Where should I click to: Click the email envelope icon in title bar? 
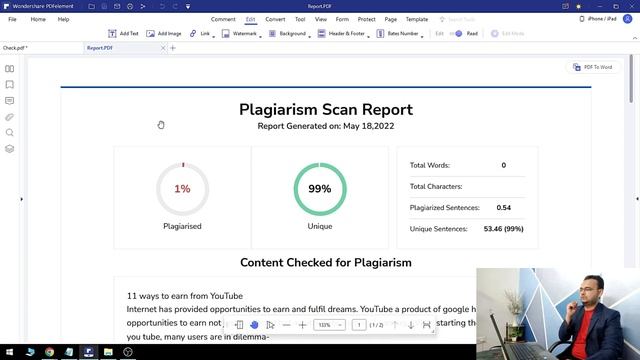(117, 6)
